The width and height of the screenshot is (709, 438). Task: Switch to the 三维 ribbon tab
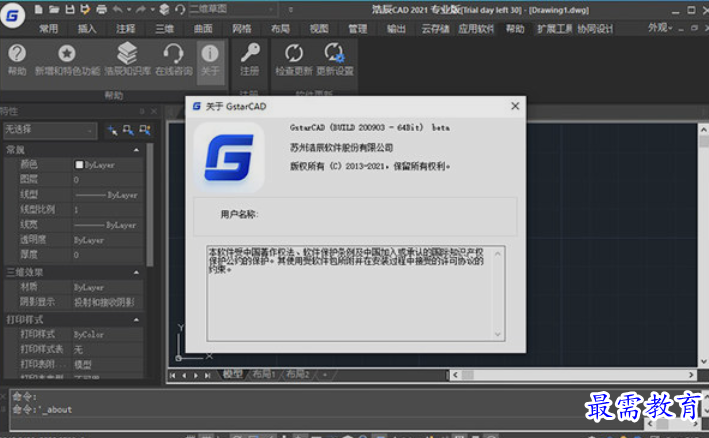tap(164, 29)
